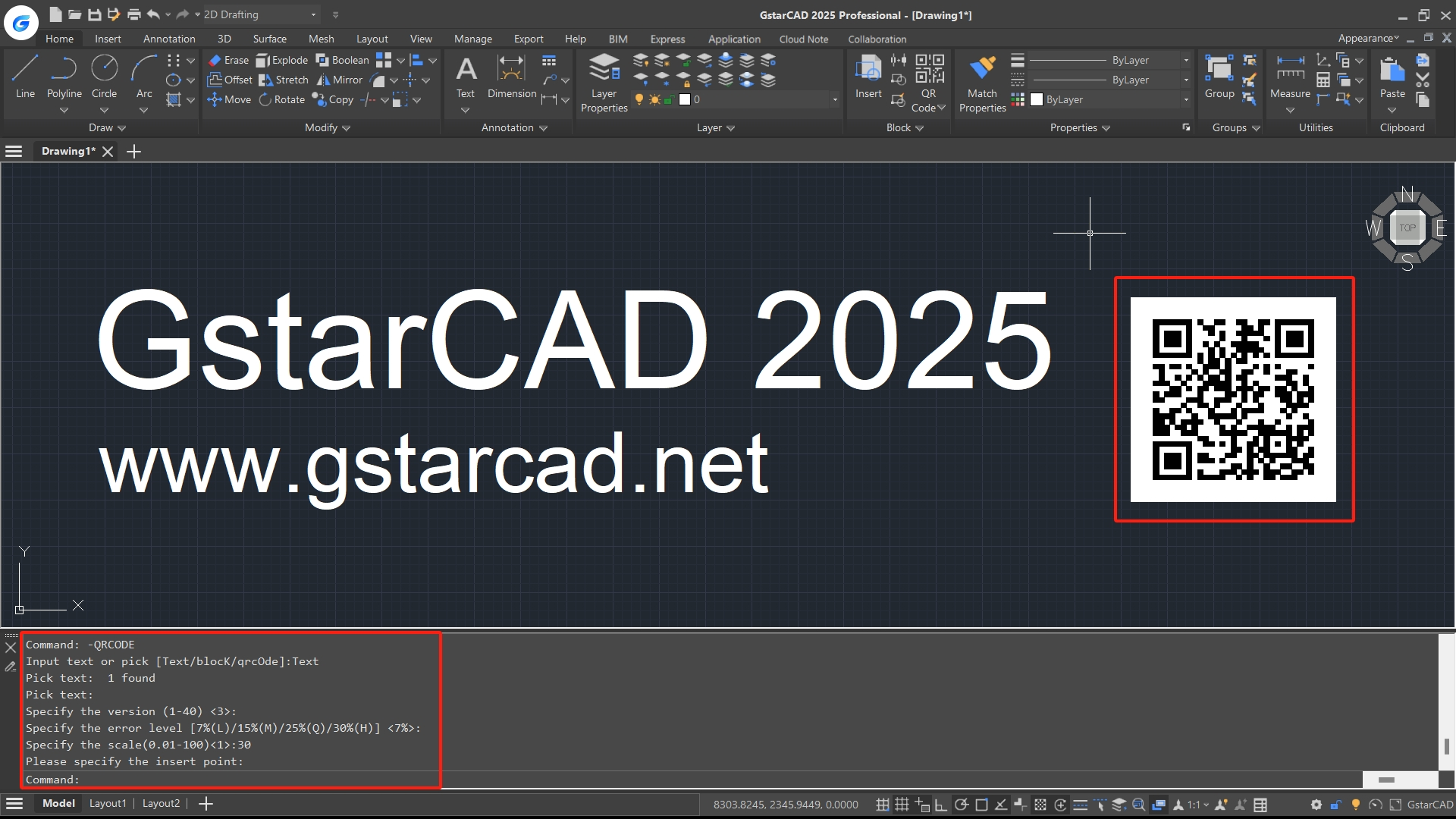Toggle snap mode in the status bar

coord(882,805)
